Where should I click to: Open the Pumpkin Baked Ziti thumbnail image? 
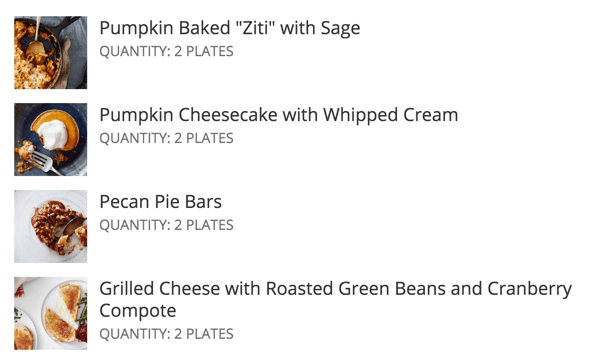coord(51,52)
